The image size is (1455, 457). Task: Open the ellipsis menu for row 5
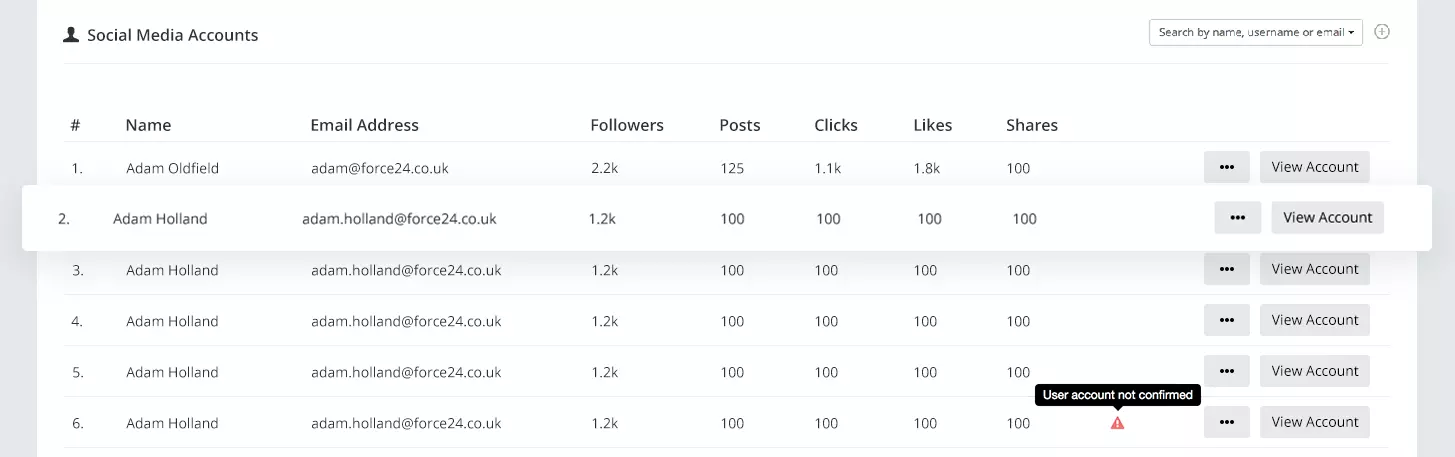(x=1227, y=371)
